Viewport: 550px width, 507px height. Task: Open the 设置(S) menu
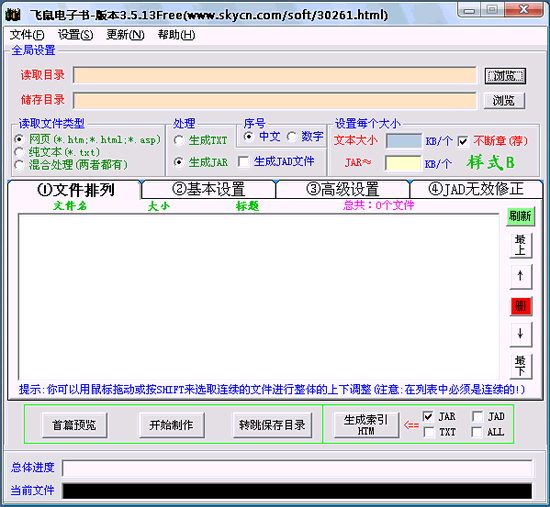pyautogui.click(x=75, y=35)
